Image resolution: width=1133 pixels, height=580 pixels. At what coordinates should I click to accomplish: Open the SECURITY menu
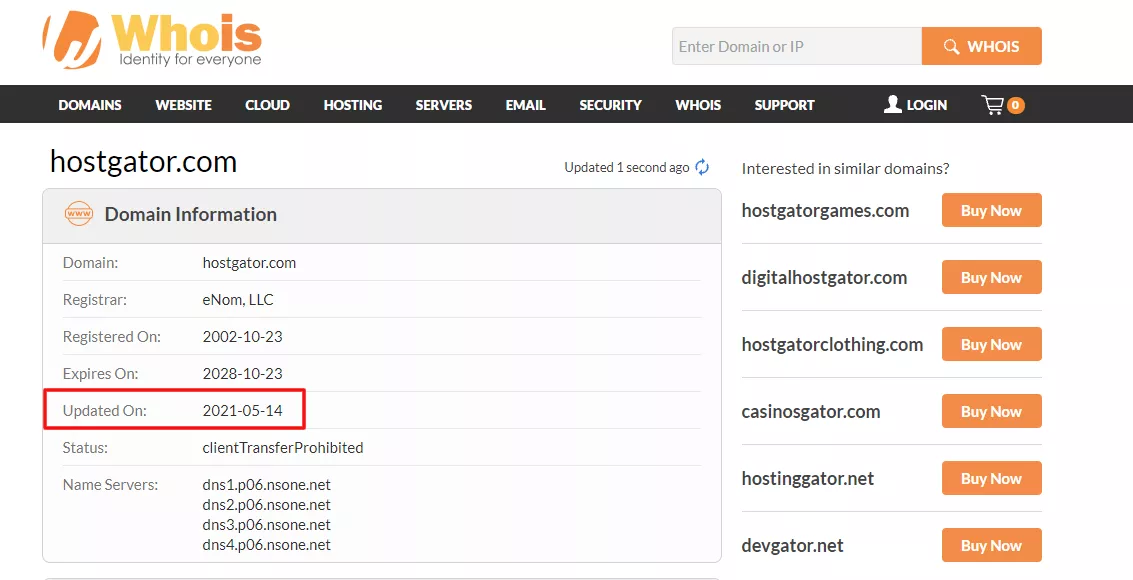tap(610, 105)
